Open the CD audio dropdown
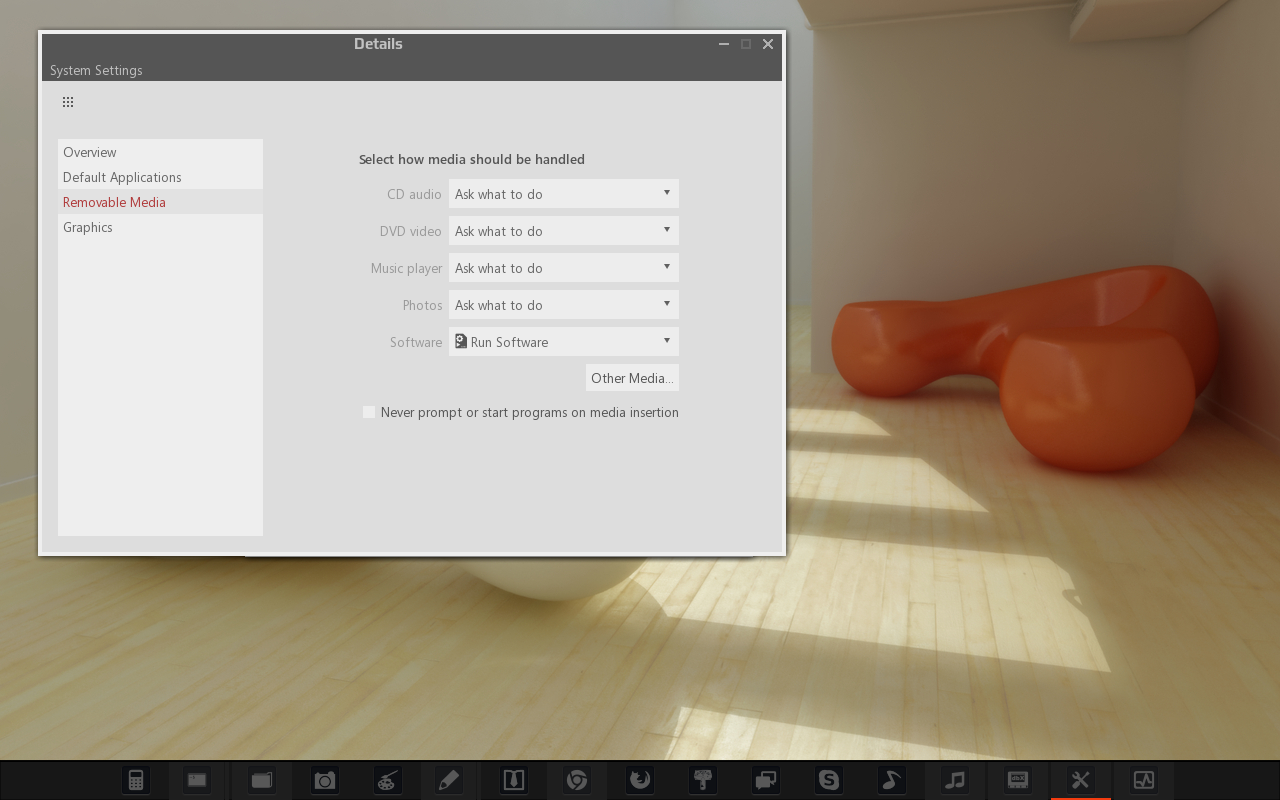The width and height of the screenshot is (1280, 800). [x=564, y=194]
